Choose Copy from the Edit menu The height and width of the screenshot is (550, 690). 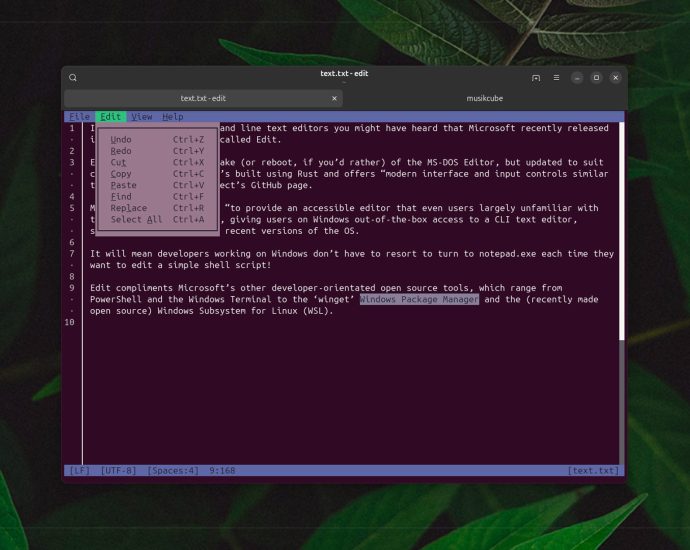158,174
